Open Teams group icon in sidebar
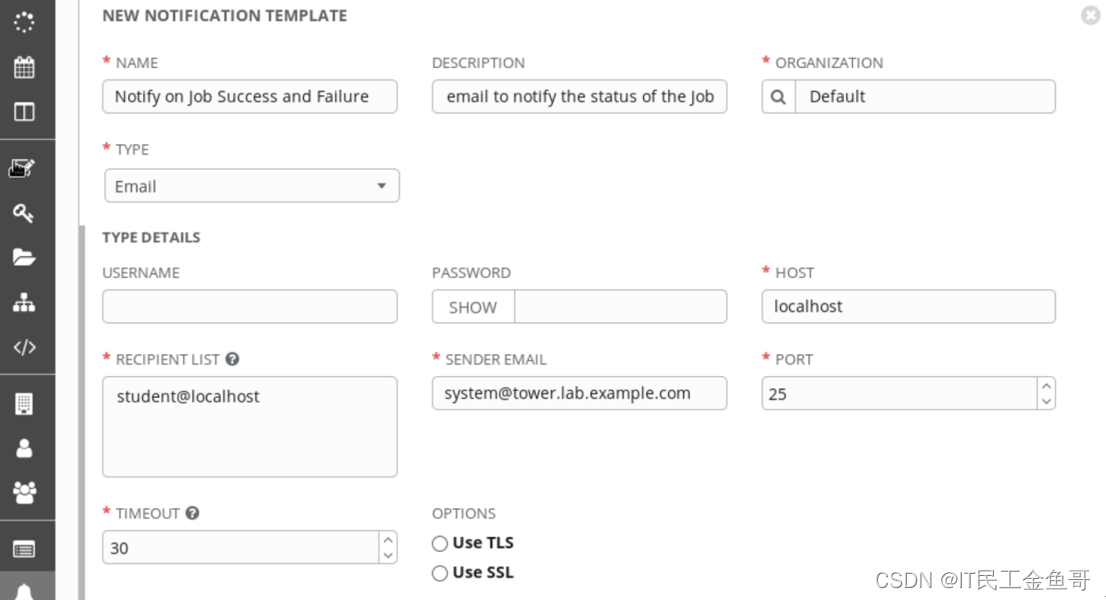1106x600 pixels. click(24, 491)
